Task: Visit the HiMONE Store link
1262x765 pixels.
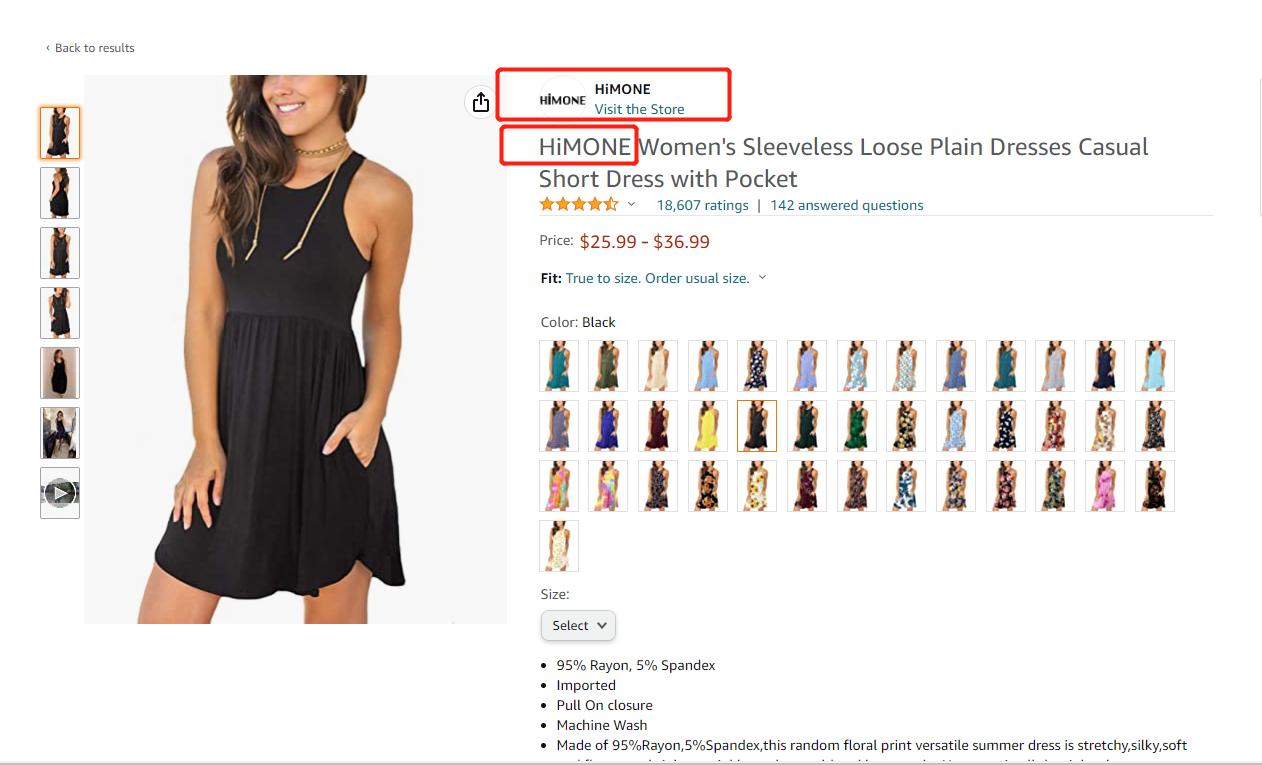Action: pyautogui.click(x=639, y=109)
